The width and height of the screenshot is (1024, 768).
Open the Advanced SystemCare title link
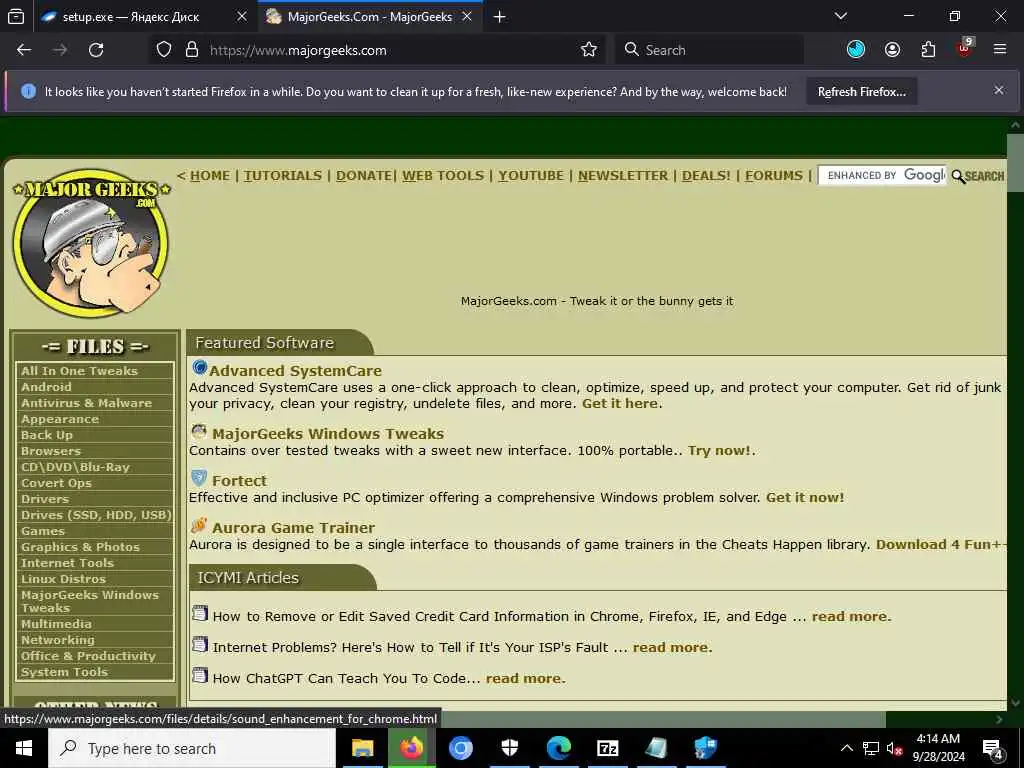pos(295,370)
